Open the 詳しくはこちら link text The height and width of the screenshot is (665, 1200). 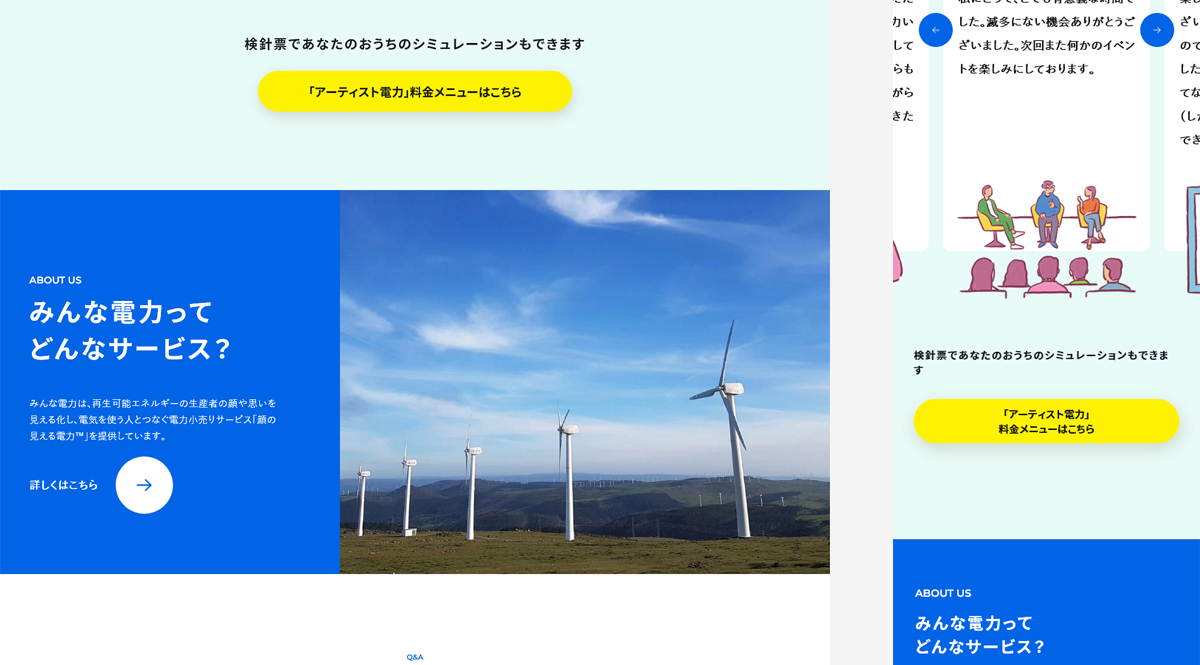point(64,485)
